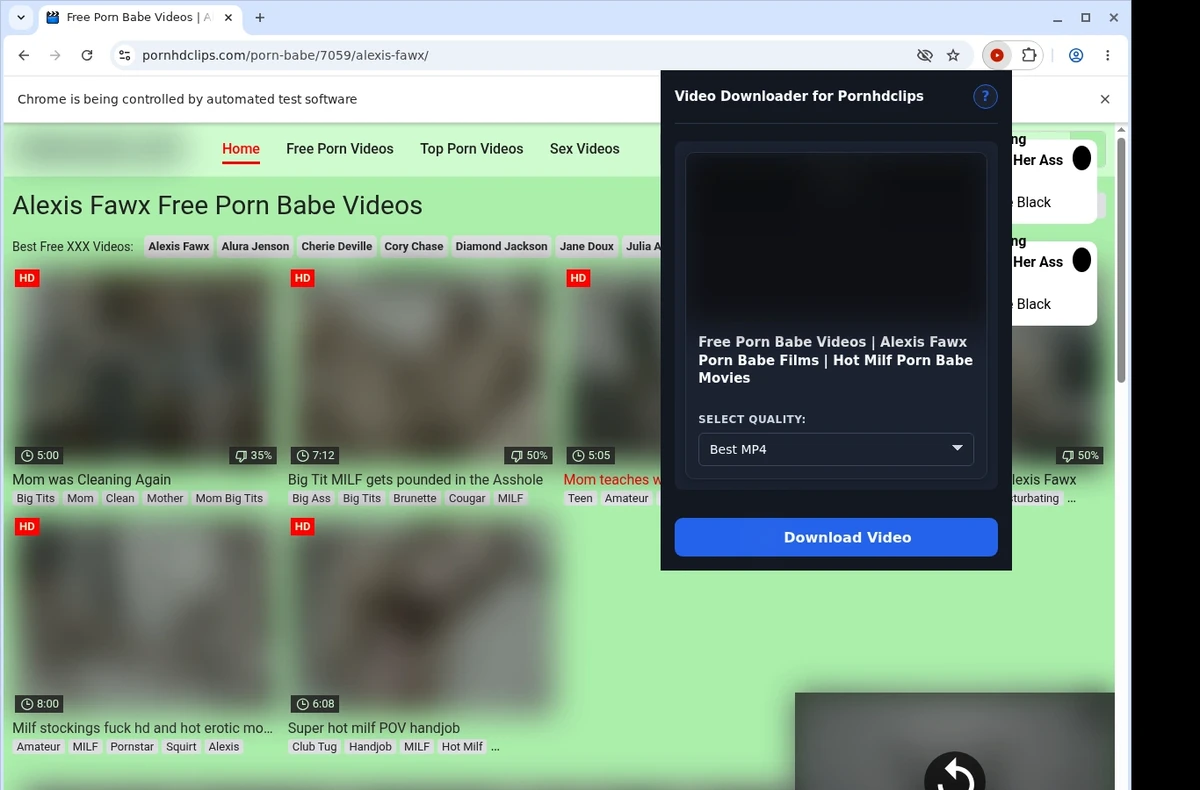The image size is (1200, 790).
Task: Open the Top Porn Videos menu item
Action: click(472, 149)
